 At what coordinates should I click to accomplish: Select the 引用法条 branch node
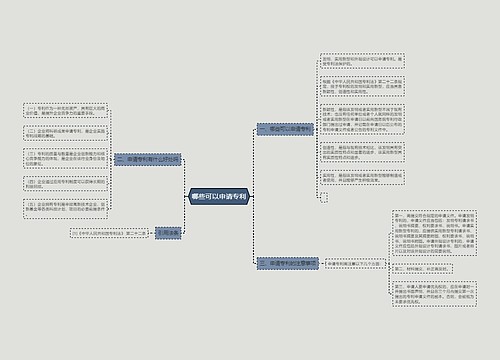point(168,233)
